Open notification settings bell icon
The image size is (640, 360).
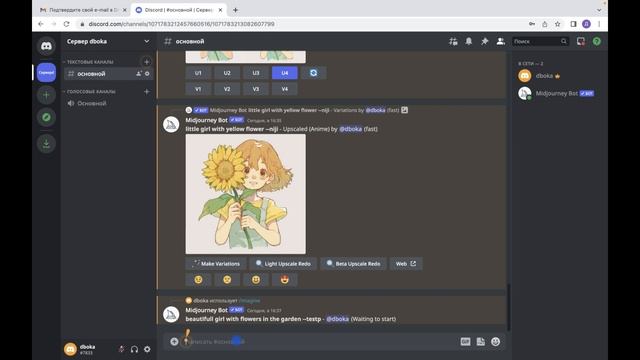pos(469,41)
